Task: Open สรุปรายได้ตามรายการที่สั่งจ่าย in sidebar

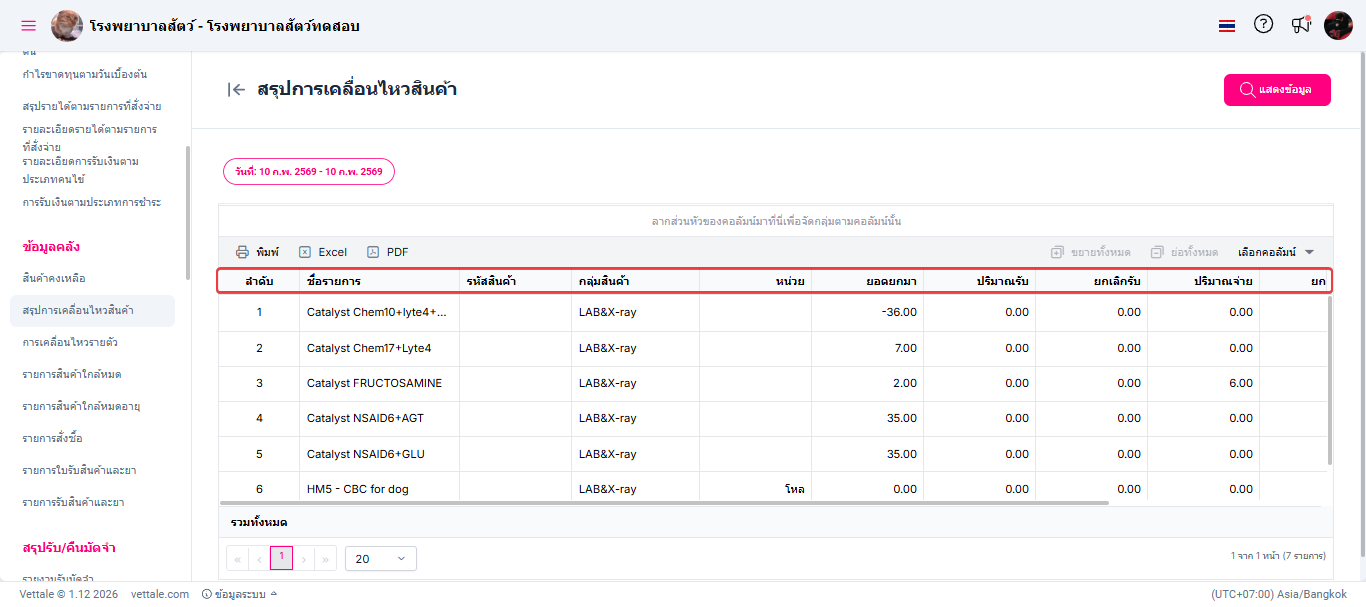Action: click(92, 106)
